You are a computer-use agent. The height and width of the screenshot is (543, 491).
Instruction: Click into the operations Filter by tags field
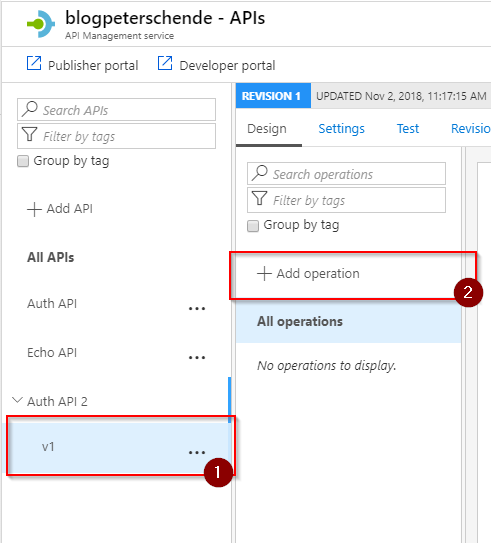point(346,200)
